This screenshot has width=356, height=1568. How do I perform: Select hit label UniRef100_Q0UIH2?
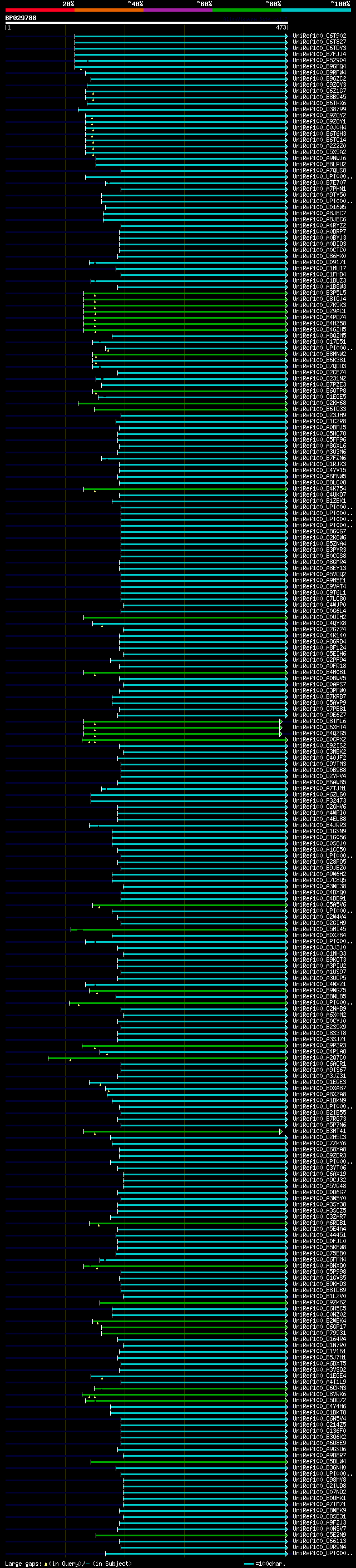[319, 617]
